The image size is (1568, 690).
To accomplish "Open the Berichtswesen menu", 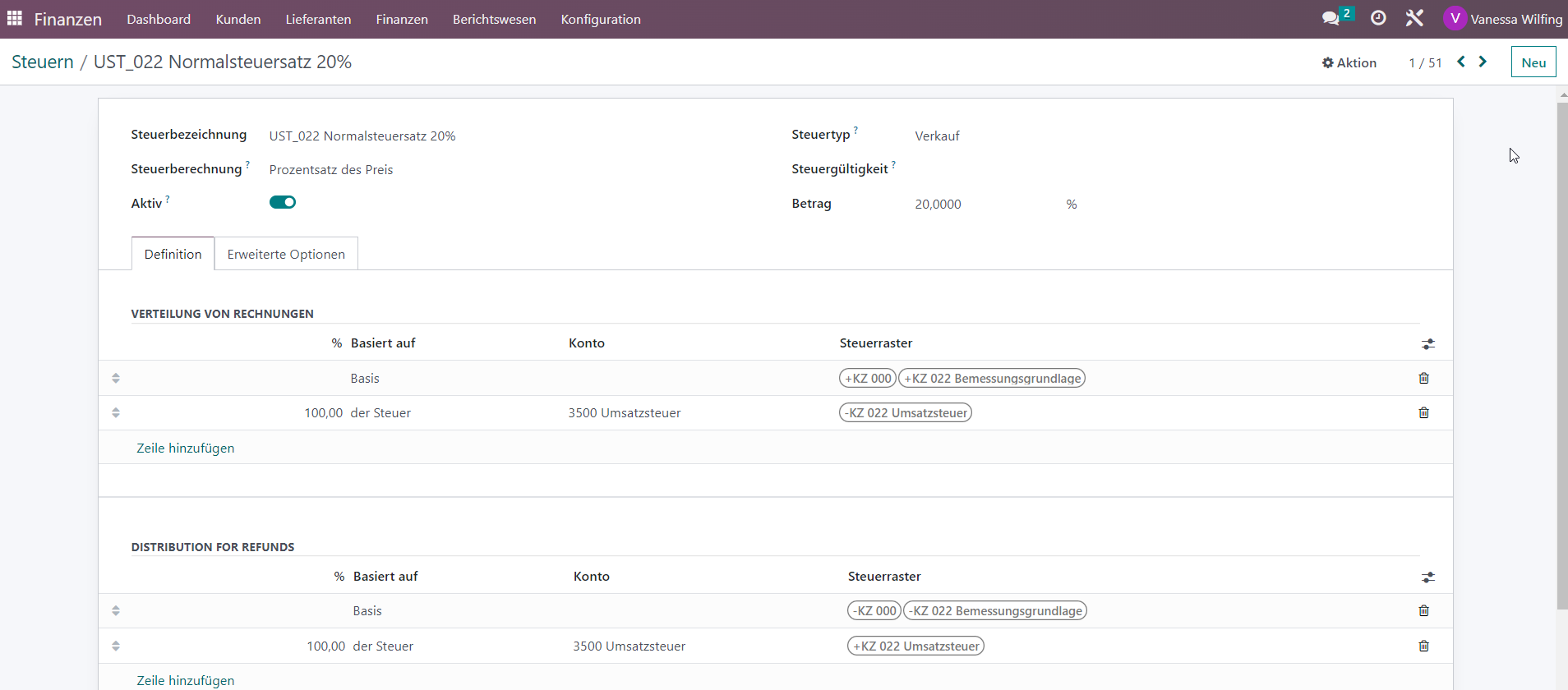I will click(494, 19).
